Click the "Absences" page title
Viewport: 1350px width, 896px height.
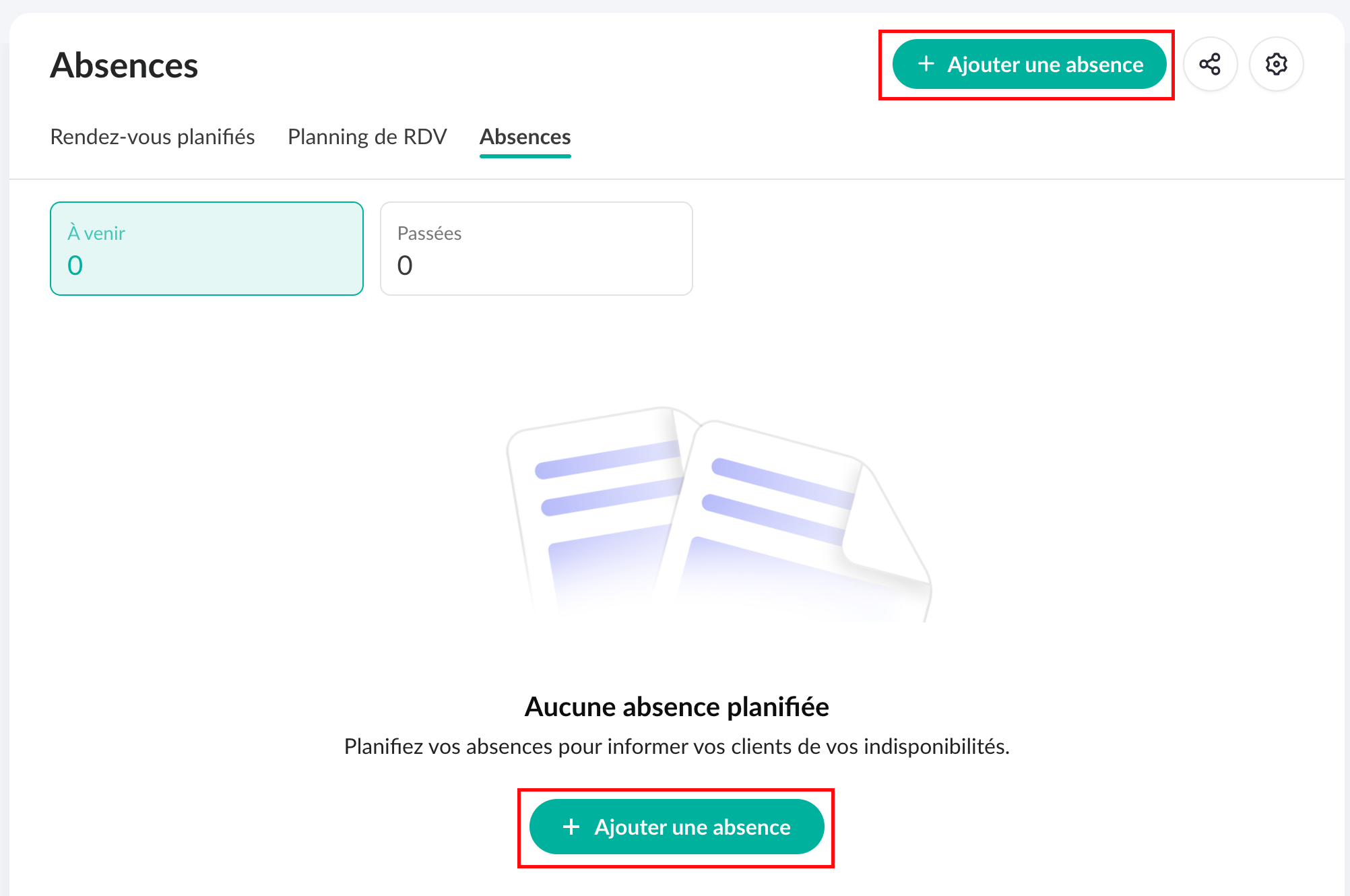pos(124,65)
